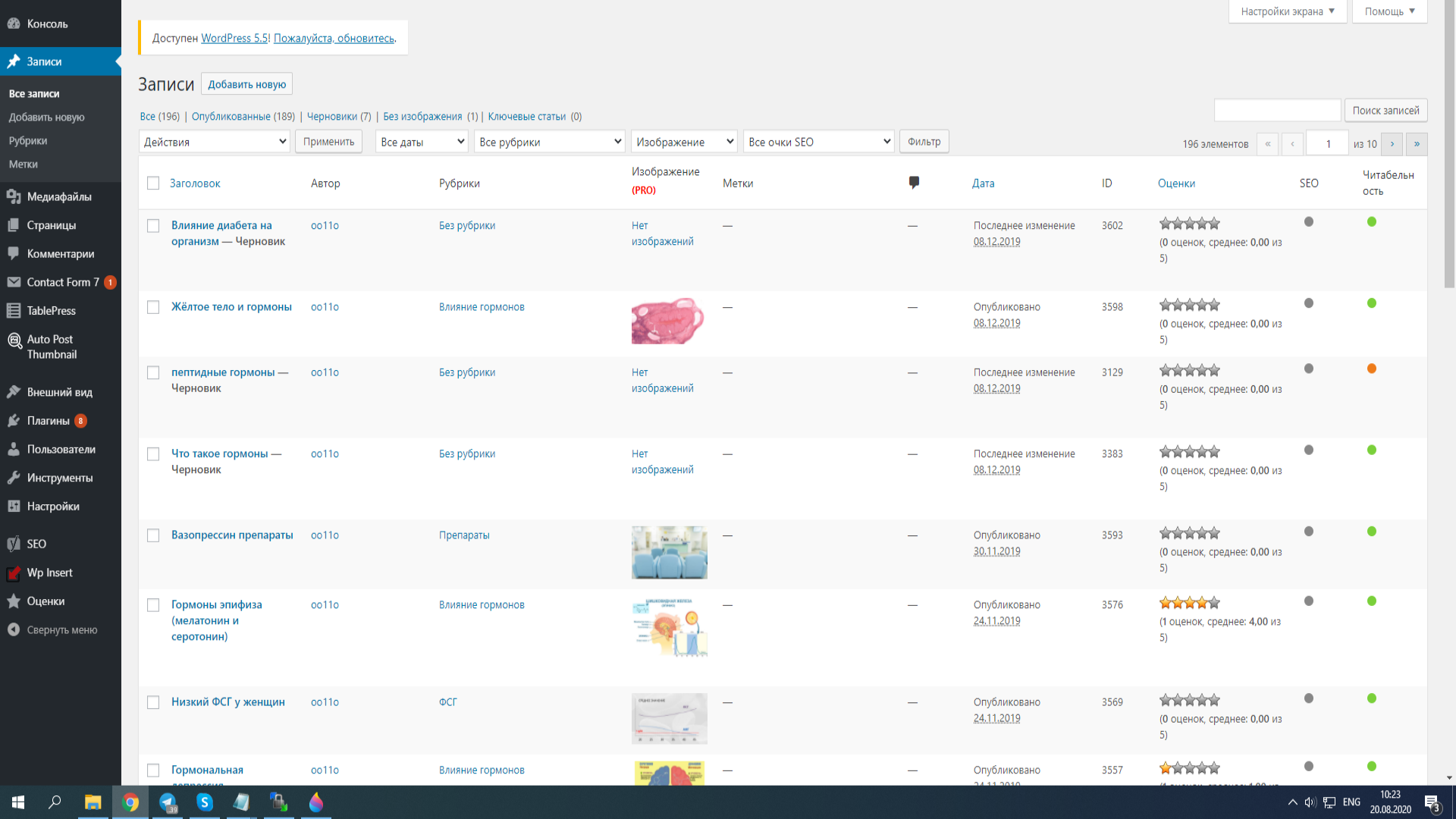Filter posts by Черновики (7)

point(339,117)
